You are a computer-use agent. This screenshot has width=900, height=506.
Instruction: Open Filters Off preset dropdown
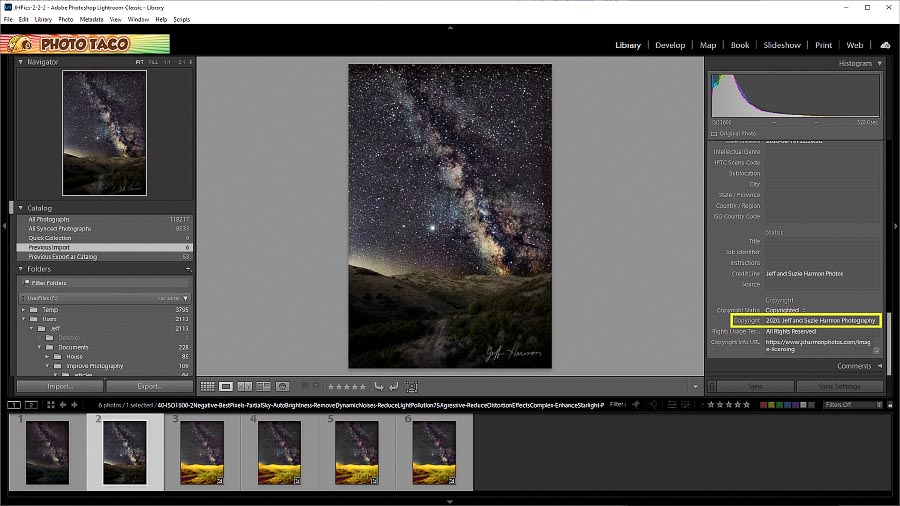click(852, 404)
